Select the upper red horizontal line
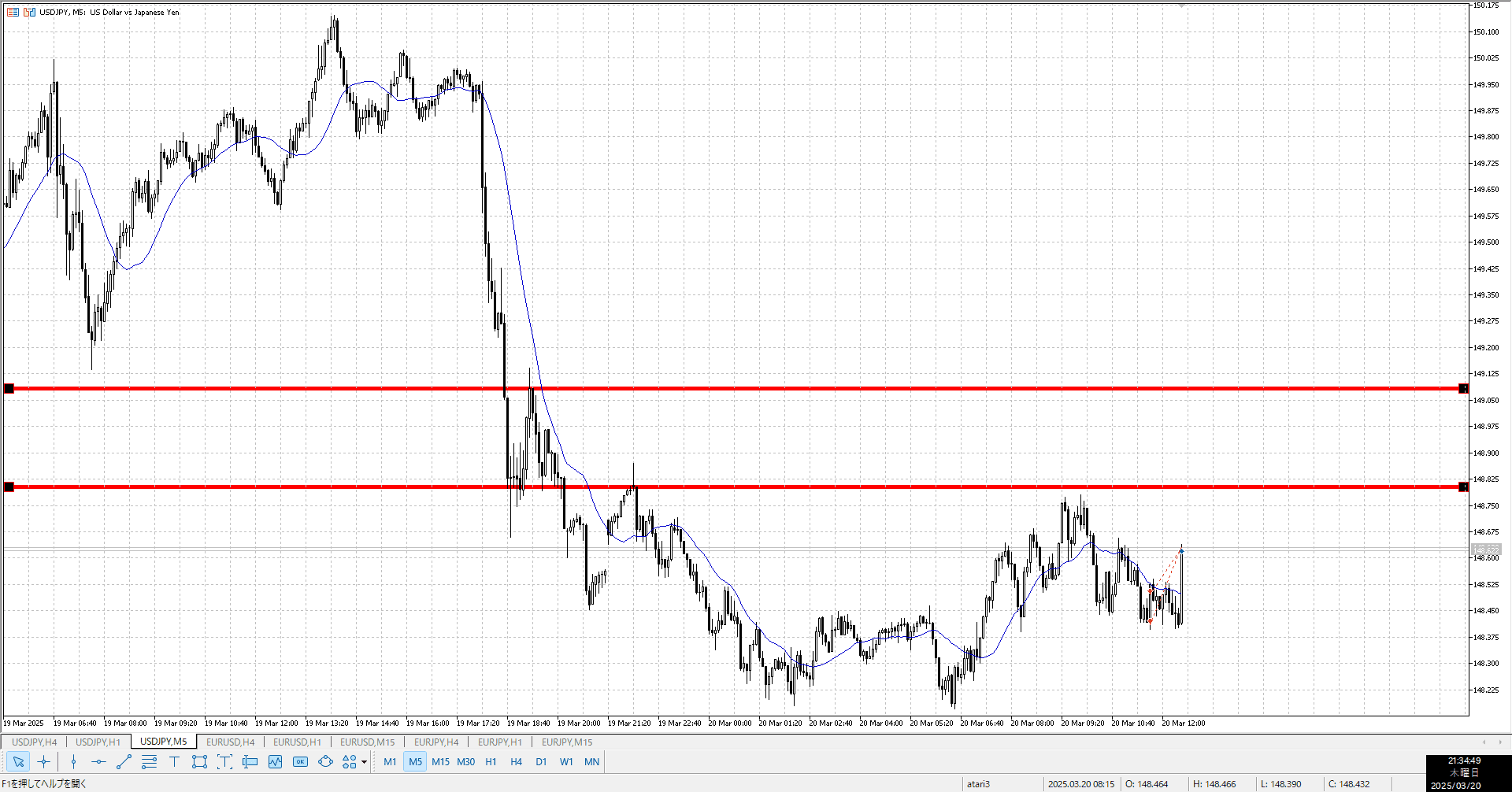Screen dimensions: 1512x792 pos(709,388)
